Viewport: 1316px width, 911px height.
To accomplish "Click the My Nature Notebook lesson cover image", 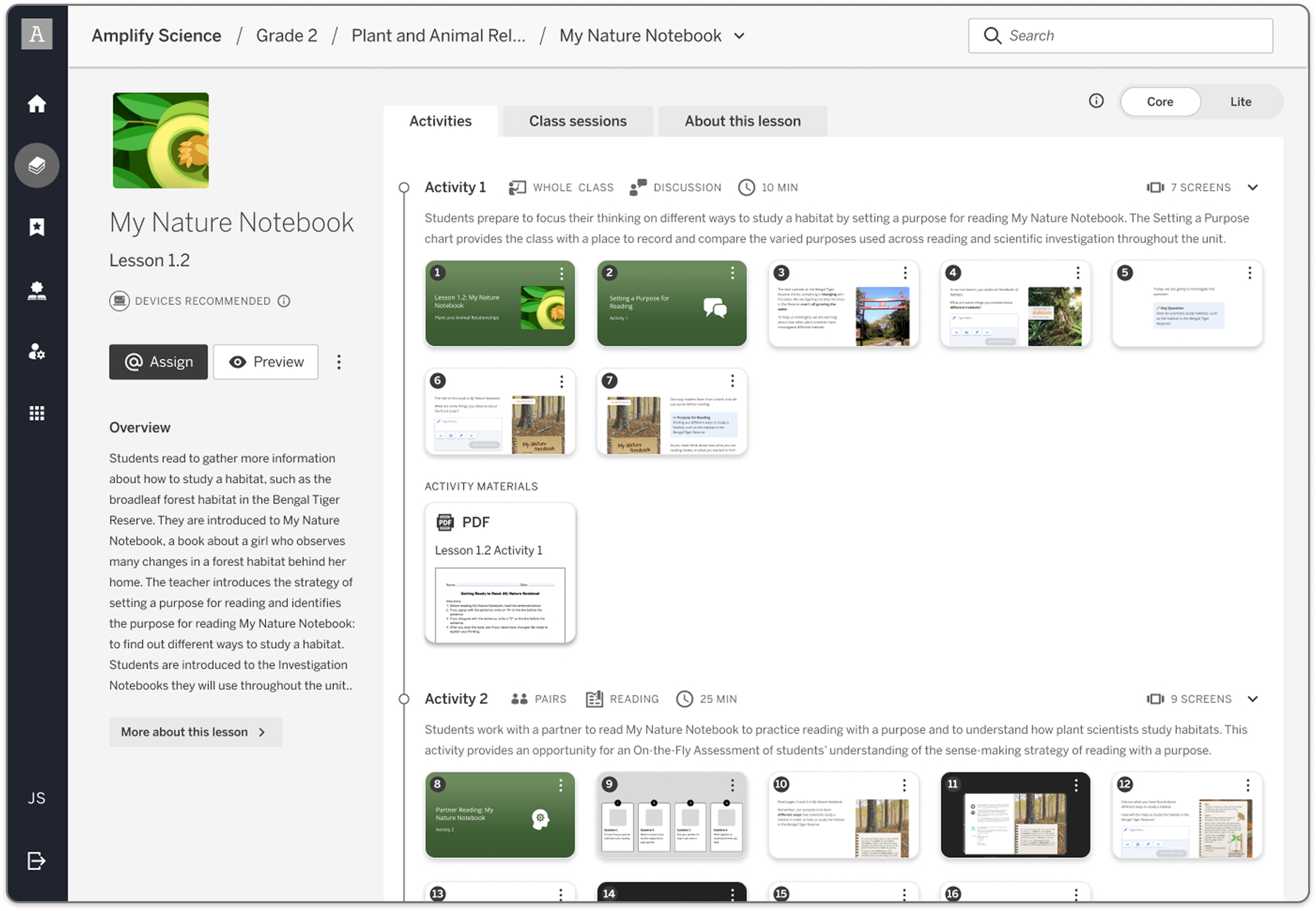I will [x=161, y=141].
